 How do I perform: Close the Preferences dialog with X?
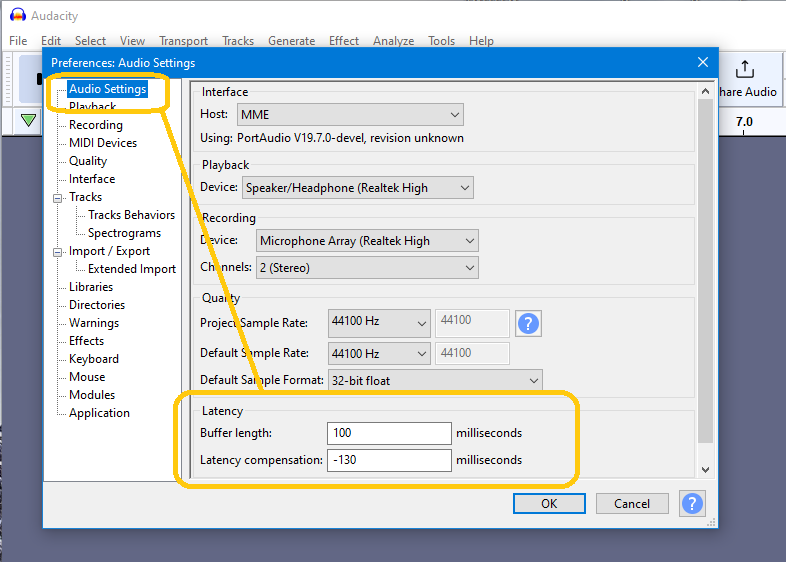[x=703, y=62]
